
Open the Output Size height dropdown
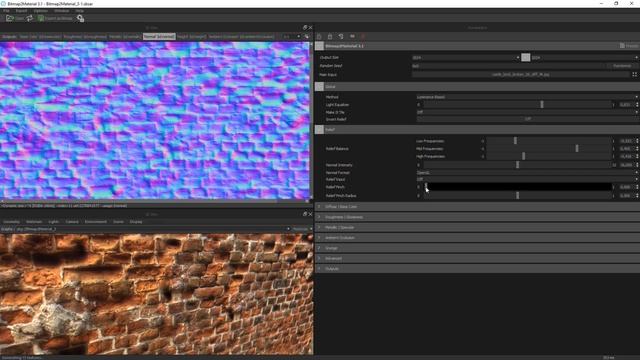[x=584, y=58]
